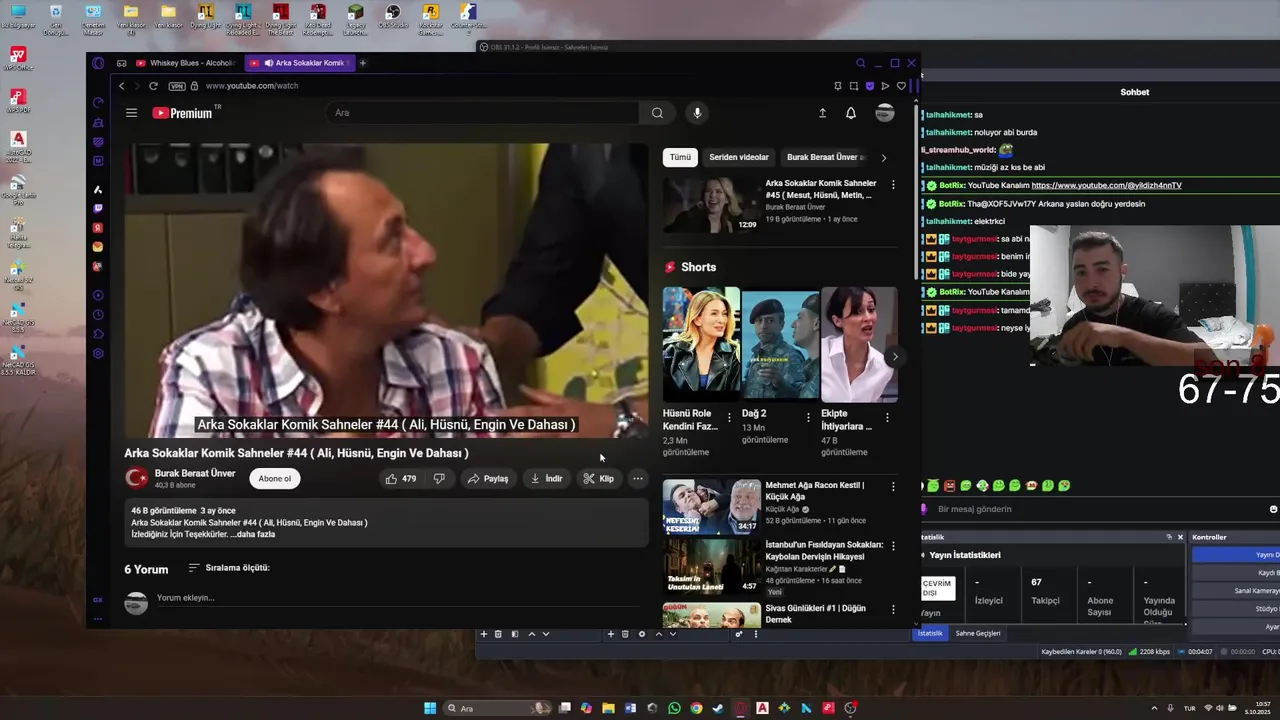Open the YouTube hamburger guide menu
The width and height of the screenshot is (1280, 720).
coord(131,113)
